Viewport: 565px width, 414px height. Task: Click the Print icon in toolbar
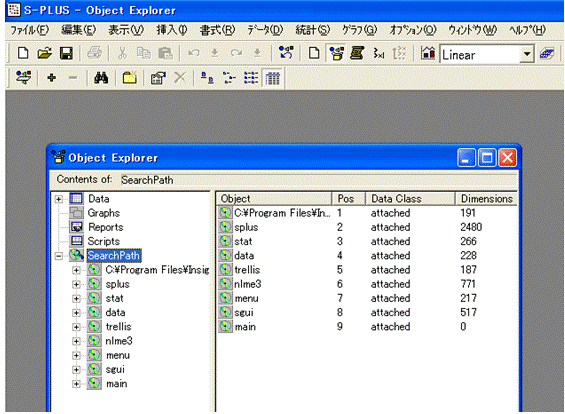[x=95, y=54]
